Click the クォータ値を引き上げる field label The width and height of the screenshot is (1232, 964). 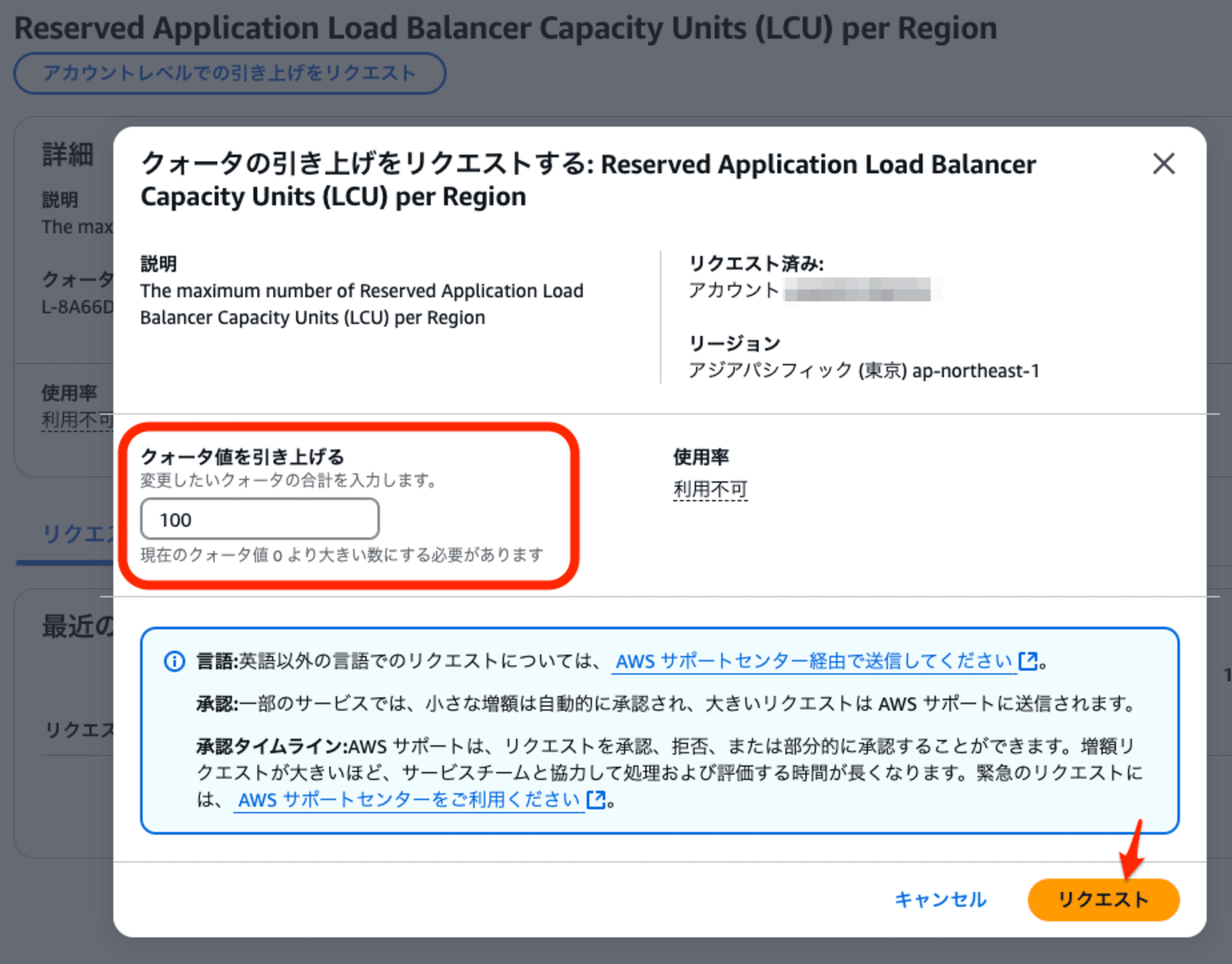[242, 456]
